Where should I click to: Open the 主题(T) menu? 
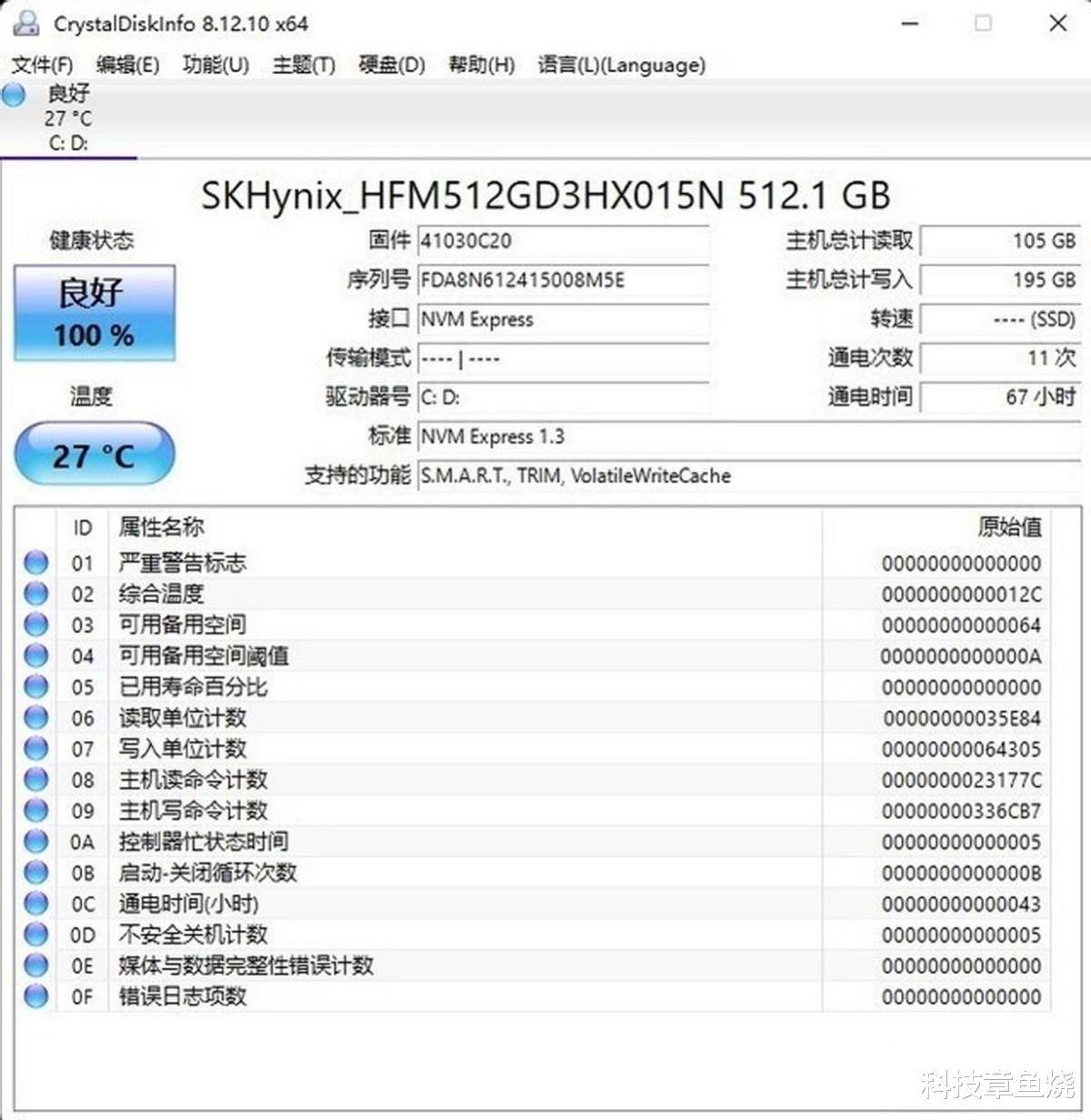(303, 65)
